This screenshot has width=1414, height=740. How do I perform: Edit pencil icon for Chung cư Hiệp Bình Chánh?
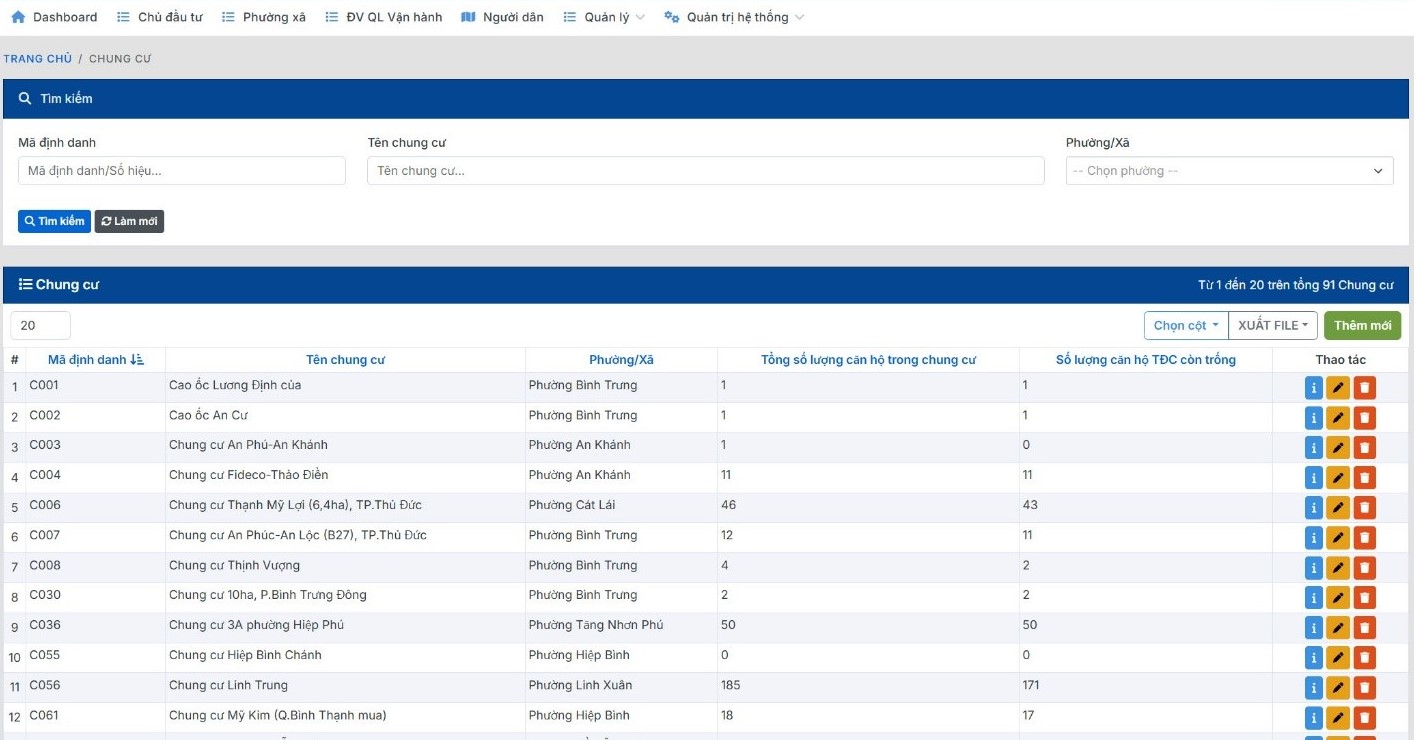coord(1338,658)
